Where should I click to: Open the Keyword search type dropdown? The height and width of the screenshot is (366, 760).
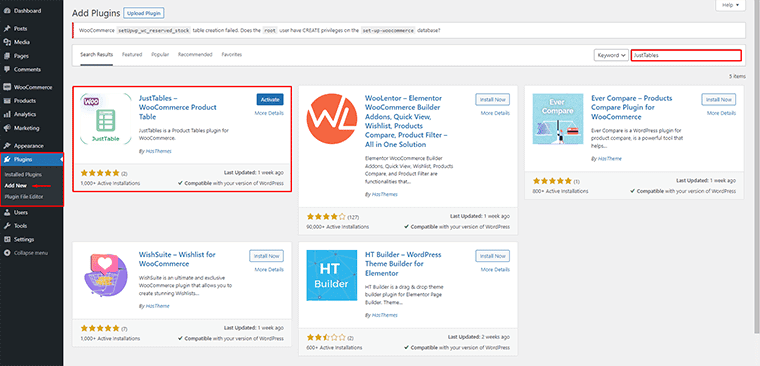click(x=611, y=55)
